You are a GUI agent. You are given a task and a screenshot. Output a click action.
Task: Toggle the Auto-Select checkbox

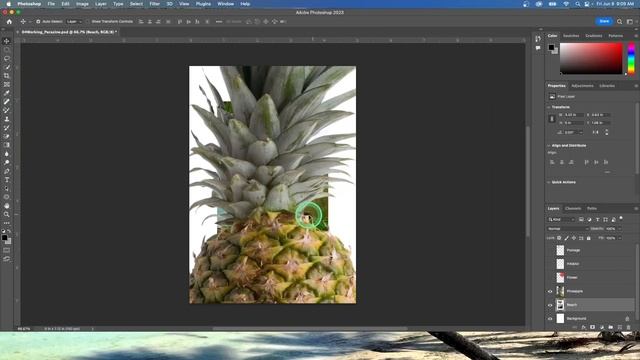point(38,22)
